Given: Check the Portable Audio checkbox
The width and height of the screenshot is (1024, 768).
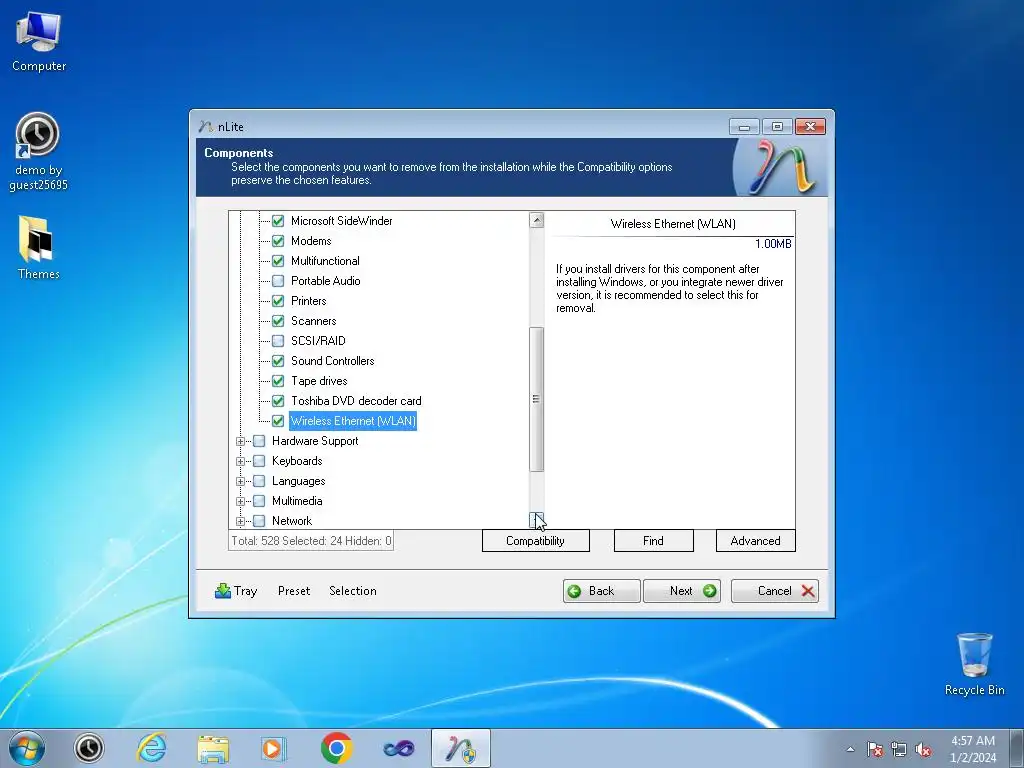Looking at the screenshot, I should click(278, 281).
